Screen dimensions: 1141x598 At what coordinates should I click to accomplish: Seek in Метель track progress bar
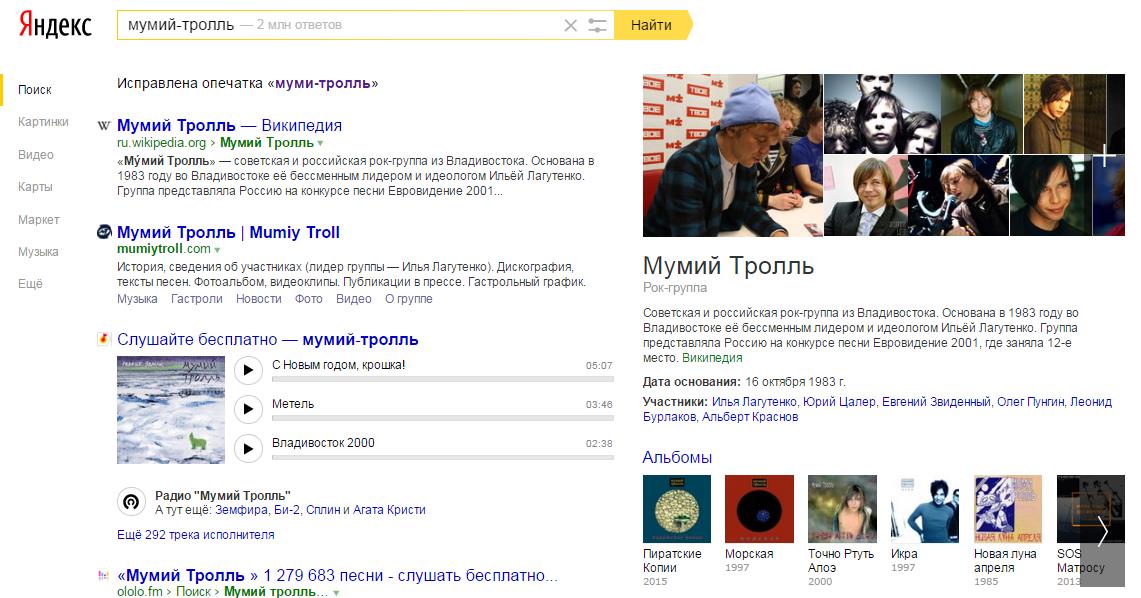(442, 418)
